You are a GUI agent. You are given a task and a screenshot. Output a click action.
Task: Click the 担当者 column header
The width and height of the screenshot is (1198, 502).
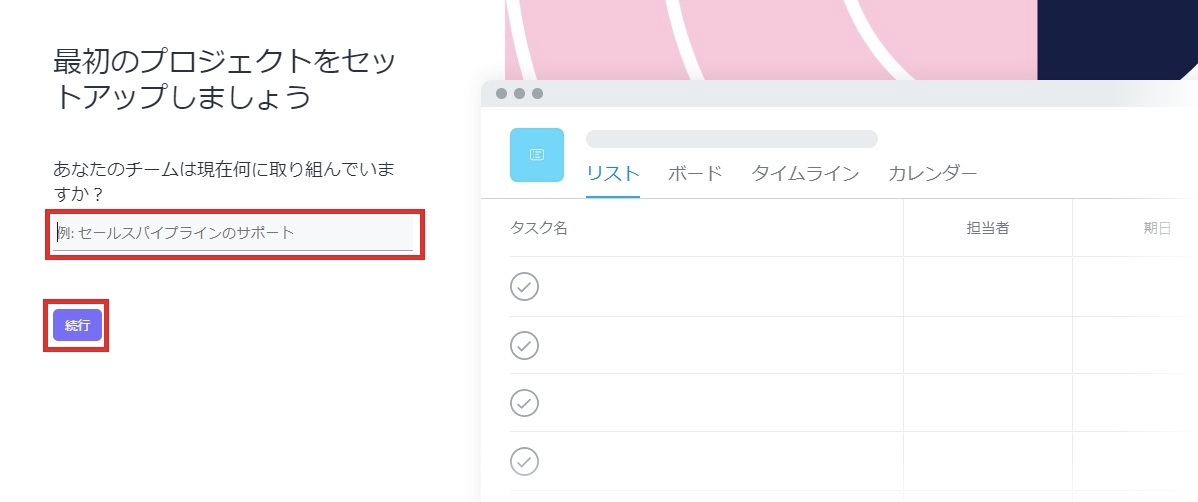pyautogui.click(x=987, y=228)
